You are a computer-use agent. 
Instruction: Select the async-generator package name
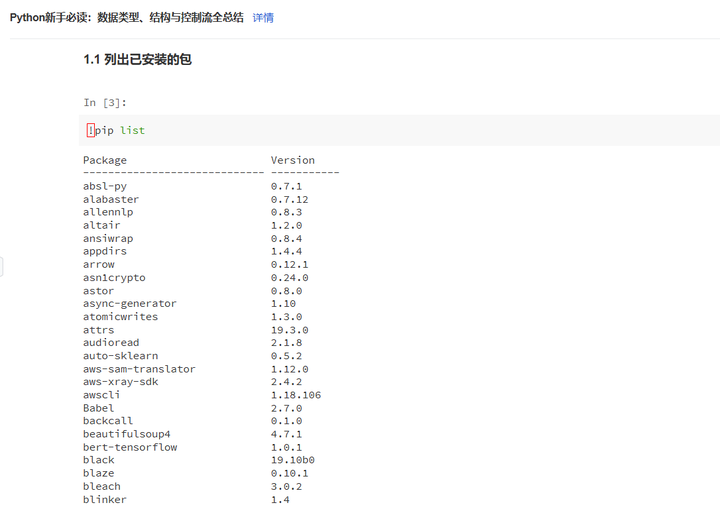(129, 304)
